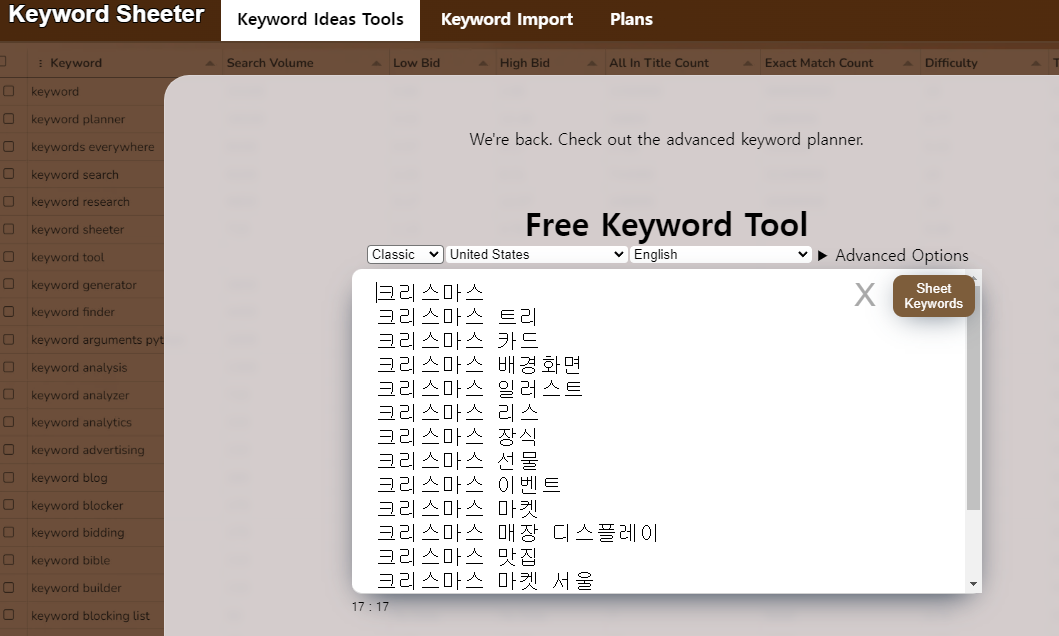
Task: Sort by All In Title Count column
Action: [659, 63]
